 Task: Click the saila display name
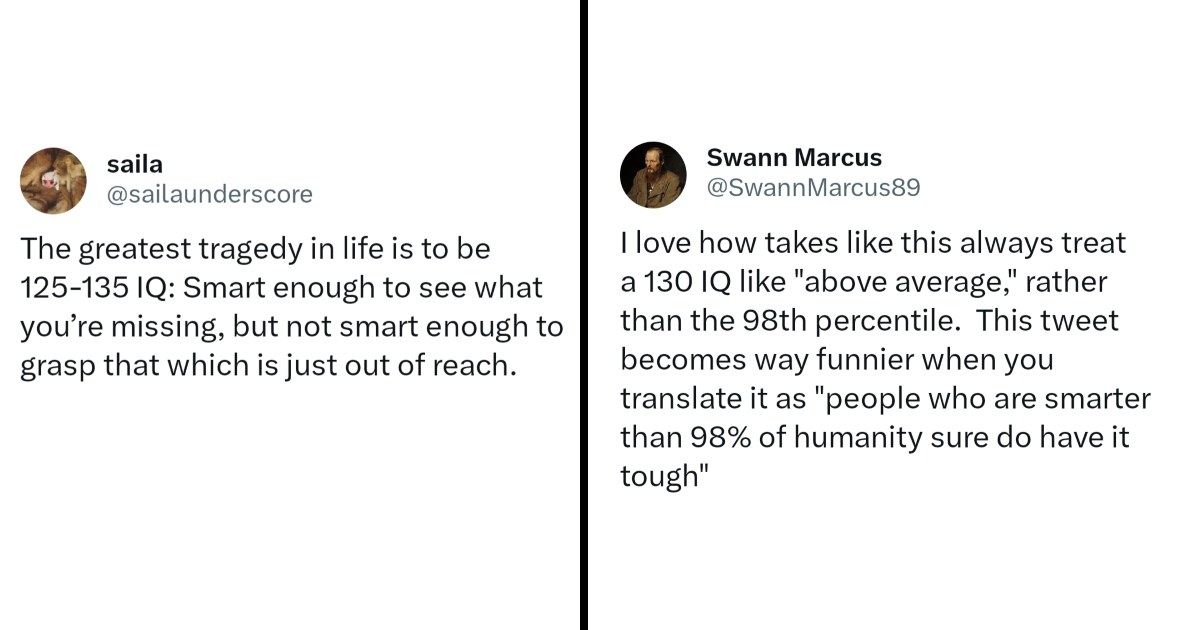(x=134, y=165)
